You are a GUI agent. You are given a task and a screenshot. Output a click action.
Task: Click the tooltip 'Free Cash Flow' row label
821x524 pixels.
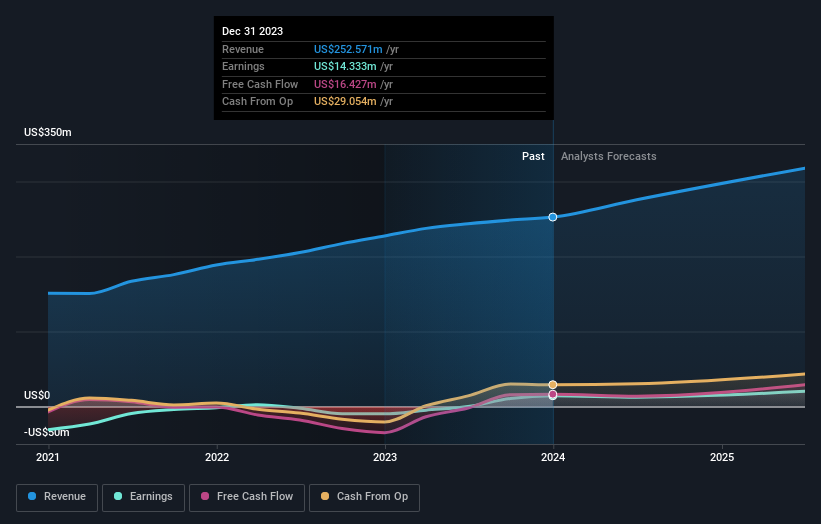click(x=260, y=84)
